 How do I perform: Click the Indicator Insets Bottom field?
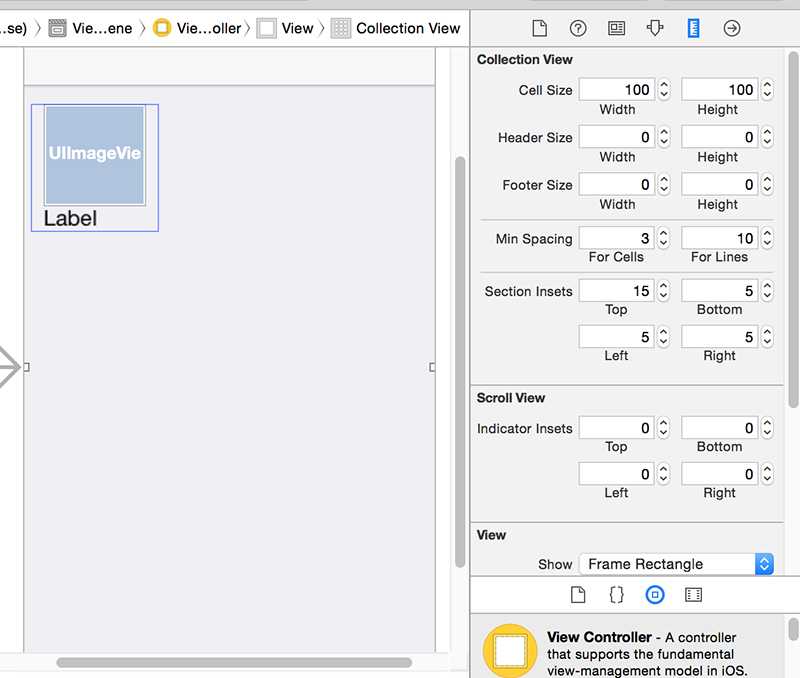coord(719,428)
